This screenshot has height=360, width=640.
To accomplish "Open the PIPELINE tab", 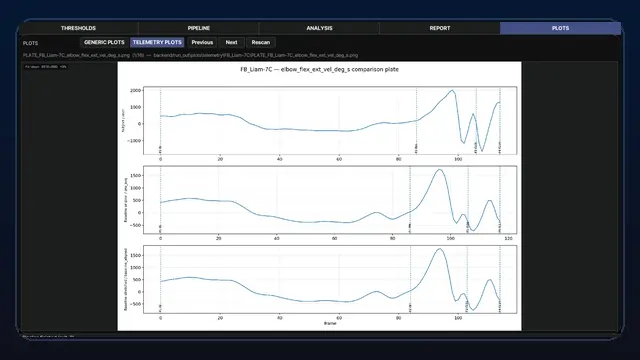I will coord(199,28).
